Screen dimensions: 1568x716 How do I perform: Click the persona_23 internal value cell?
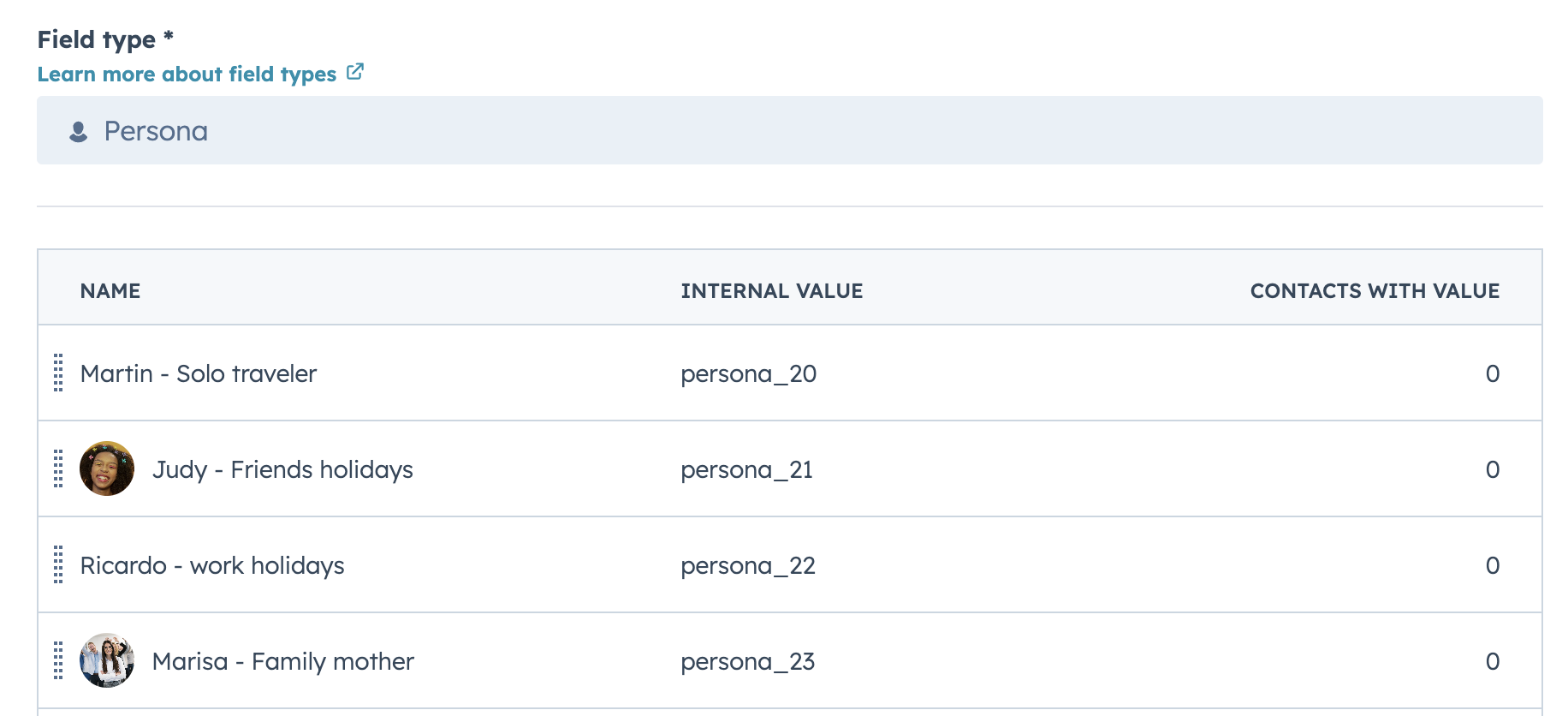tap(747, 661)
